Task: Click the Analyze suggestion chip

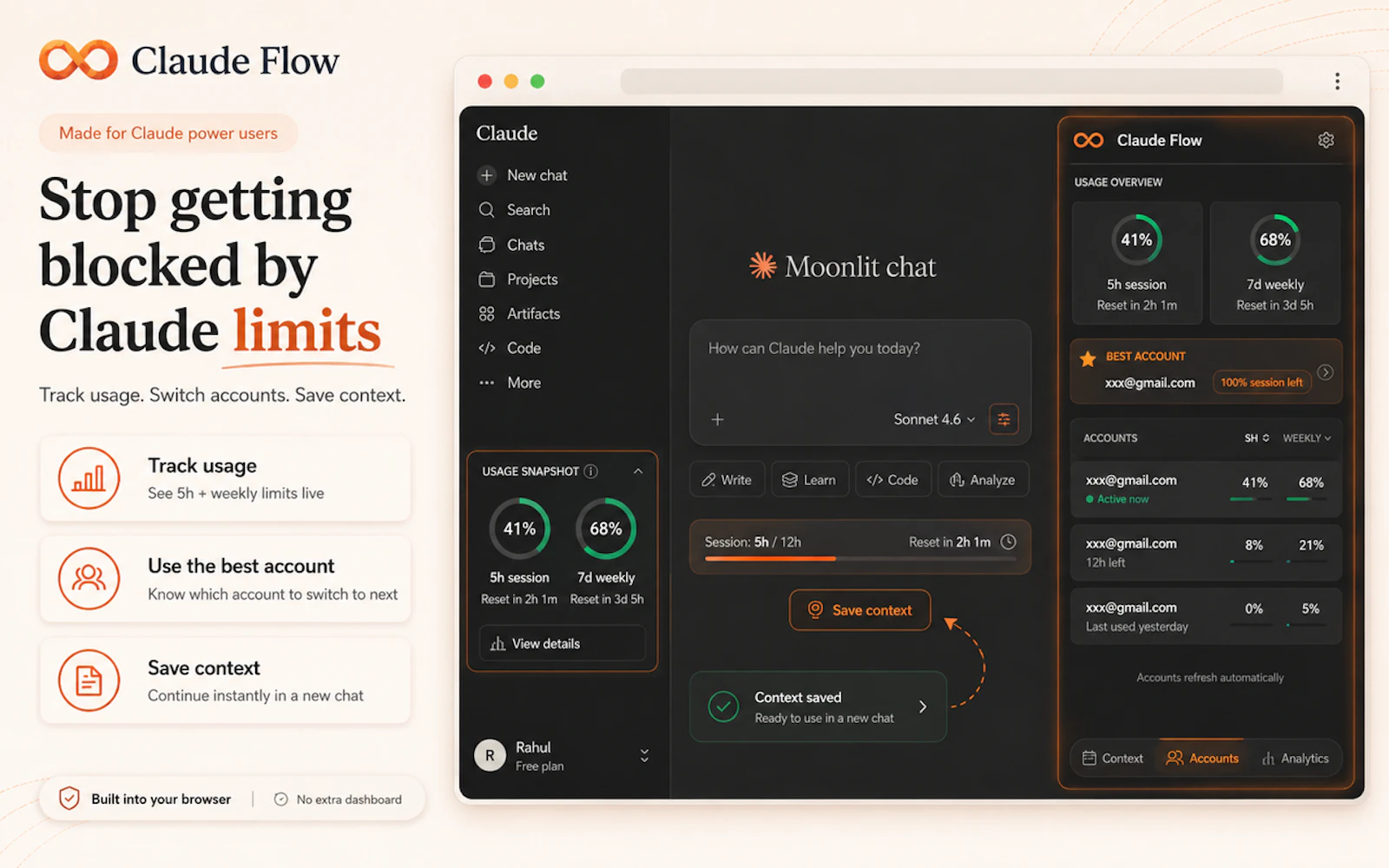Action: 983,480
